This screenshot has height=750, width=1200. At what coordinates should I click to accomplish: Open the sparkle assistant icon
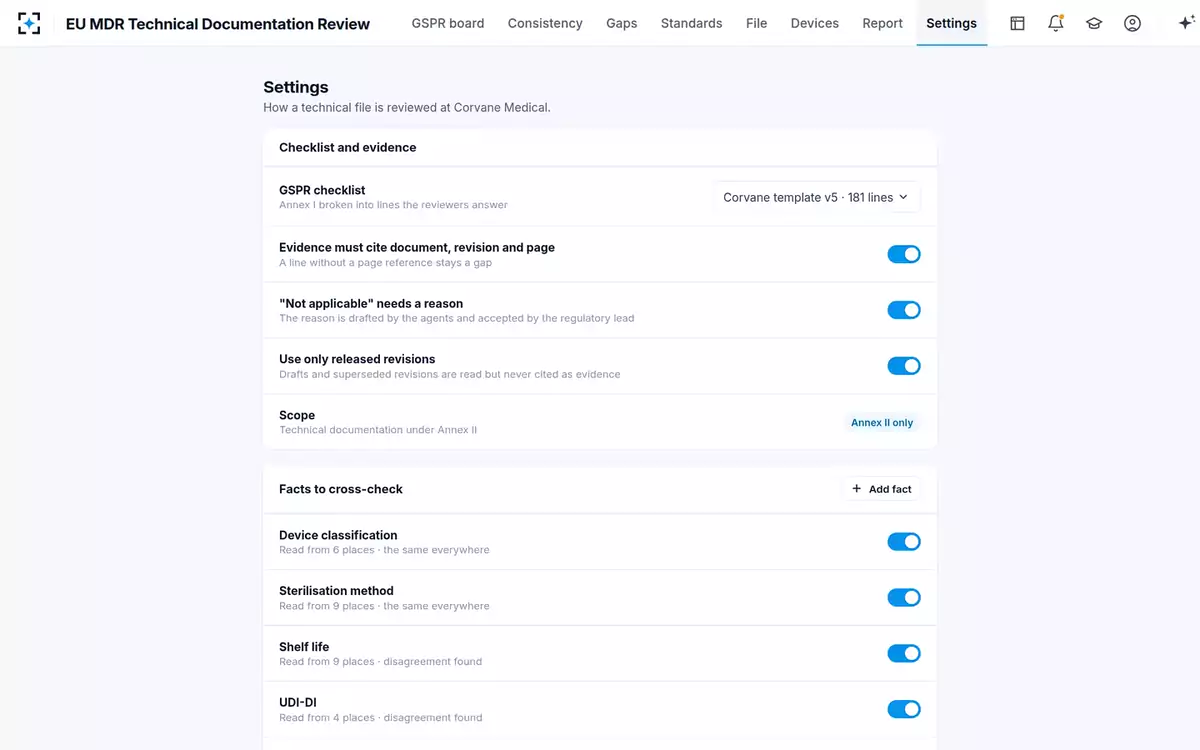(1187, 23)
